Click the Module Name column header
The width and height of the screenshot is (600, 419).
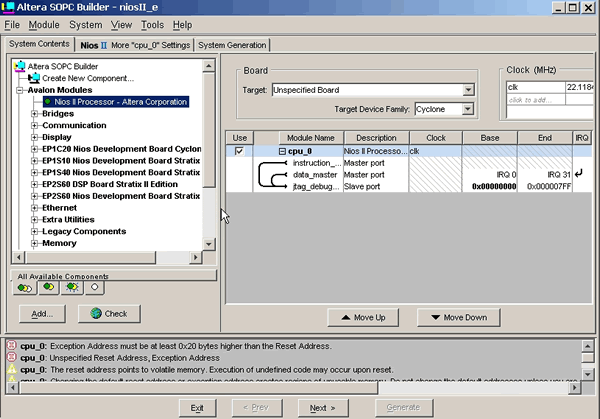(311, 138)
